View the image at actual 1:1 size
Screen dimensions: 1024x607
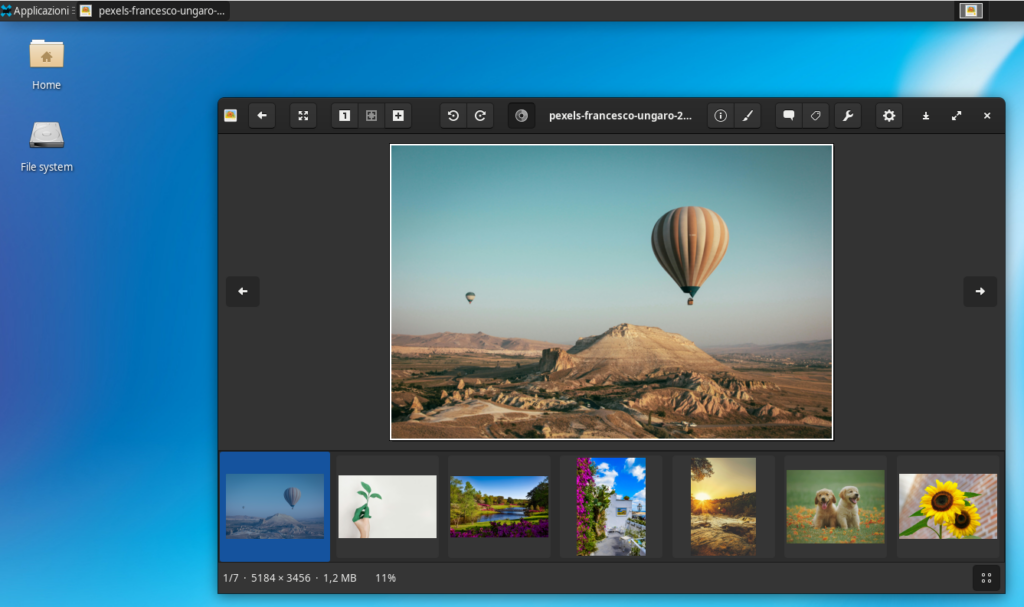click(x=344, y=115)
